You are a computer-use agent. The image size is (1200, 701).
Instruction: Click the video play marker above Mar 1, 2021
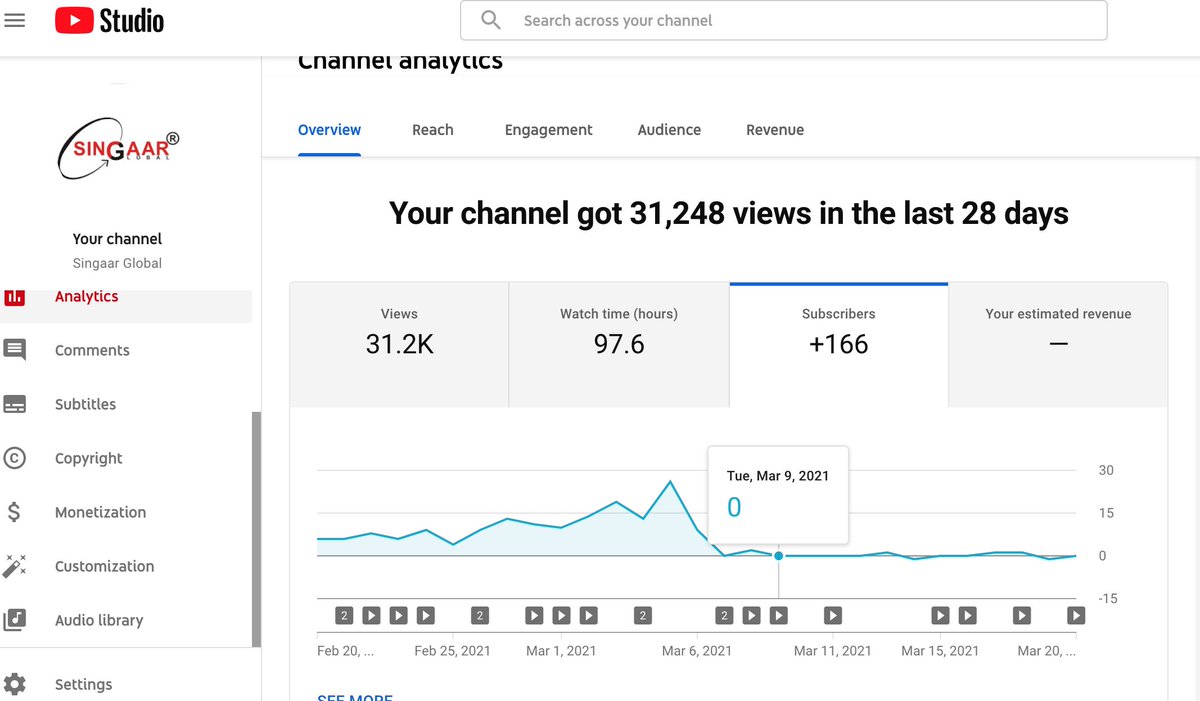pyautogui.click(x=561, y=615)
